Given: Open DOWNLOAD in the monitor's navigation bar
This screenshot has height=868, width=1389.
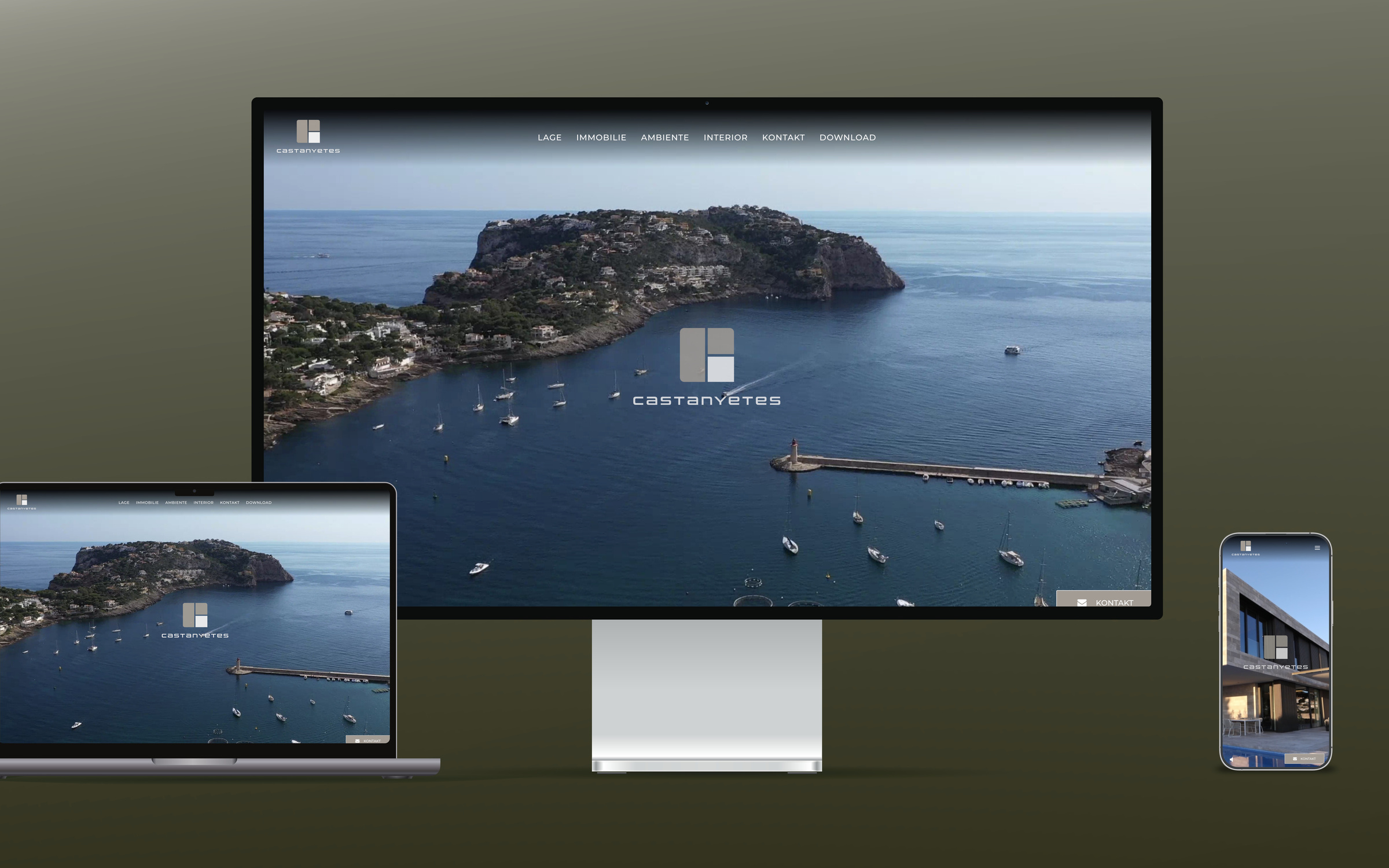Looking at the screenshot, I should pyautogui.click(x=847, y=138).
